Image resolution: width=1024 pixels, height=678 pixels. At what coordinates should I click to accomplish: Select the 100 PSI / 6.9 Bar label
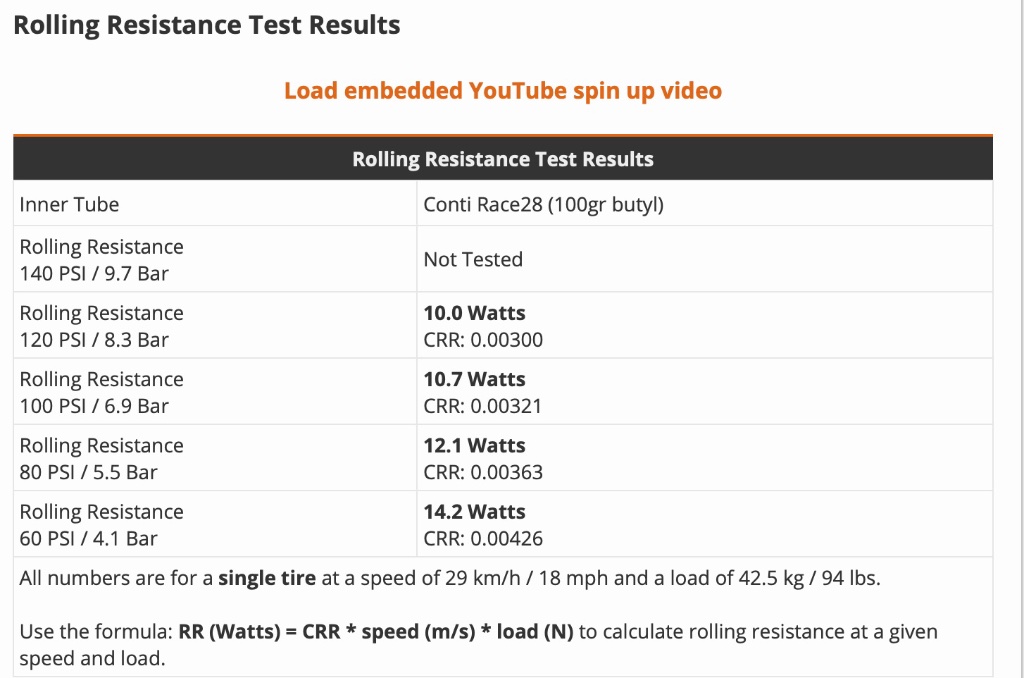click(x=94, y=406)
